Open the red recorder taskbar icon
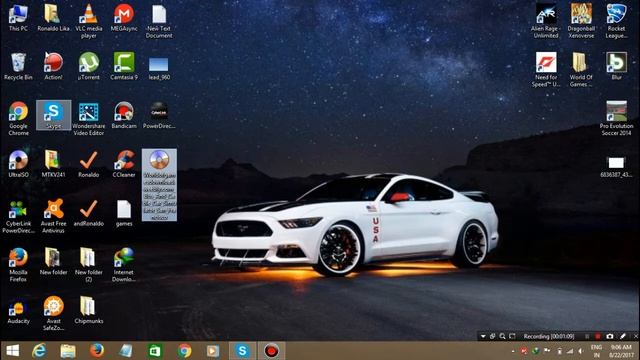This screenshot has width=640, height=360. [271, 351]
